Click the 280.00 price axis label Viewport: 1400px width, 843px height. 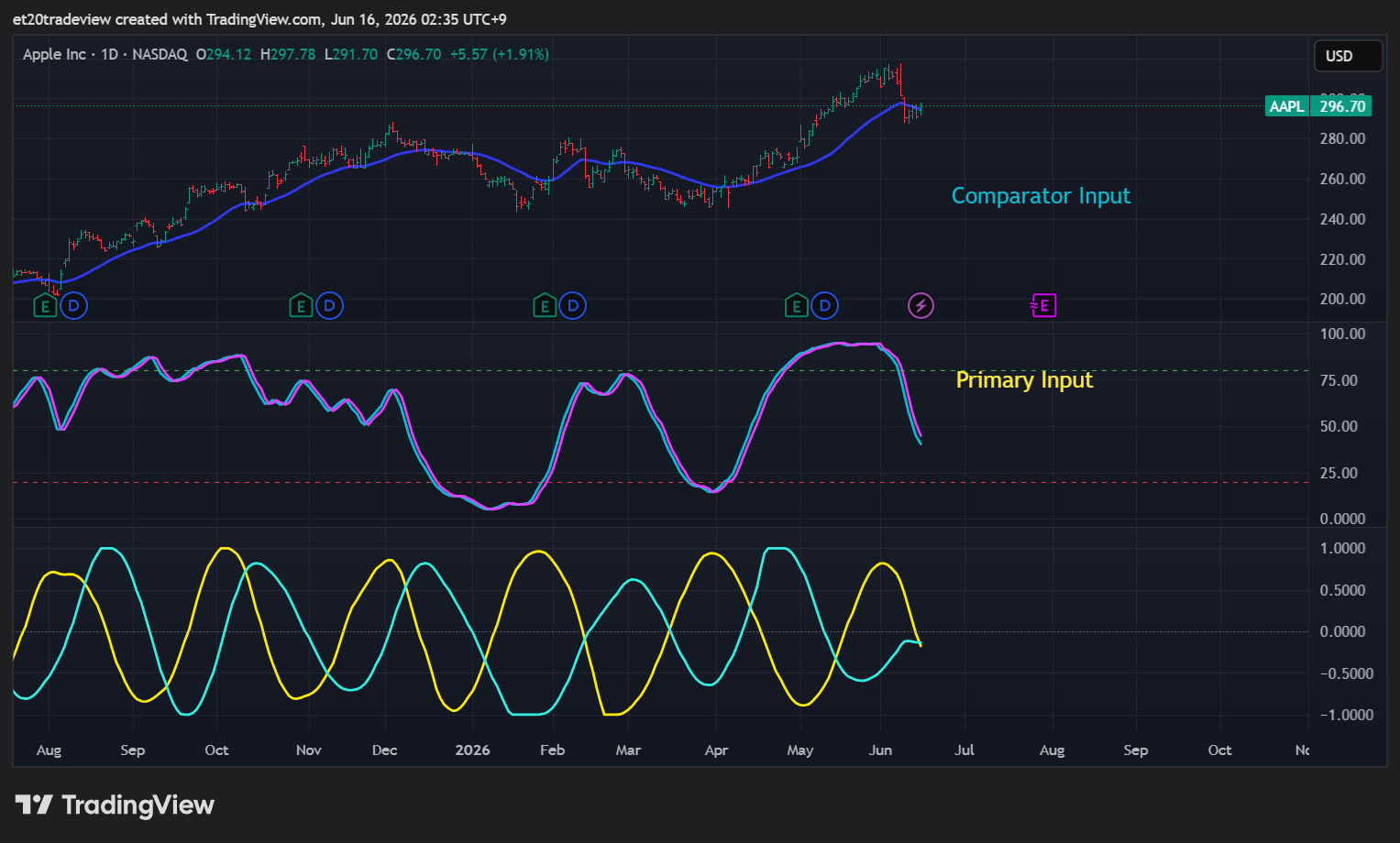[1342, 138]
